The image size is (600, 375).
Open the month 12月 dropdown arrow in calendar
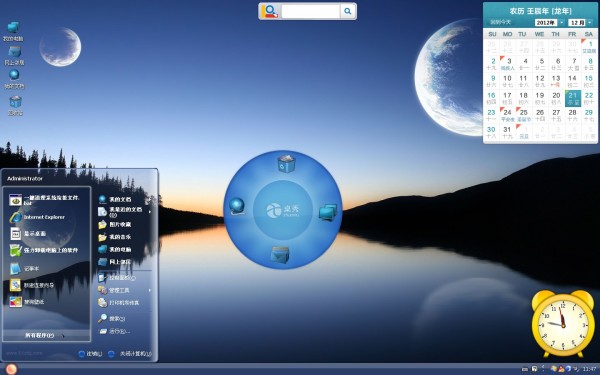click(590, 23)
